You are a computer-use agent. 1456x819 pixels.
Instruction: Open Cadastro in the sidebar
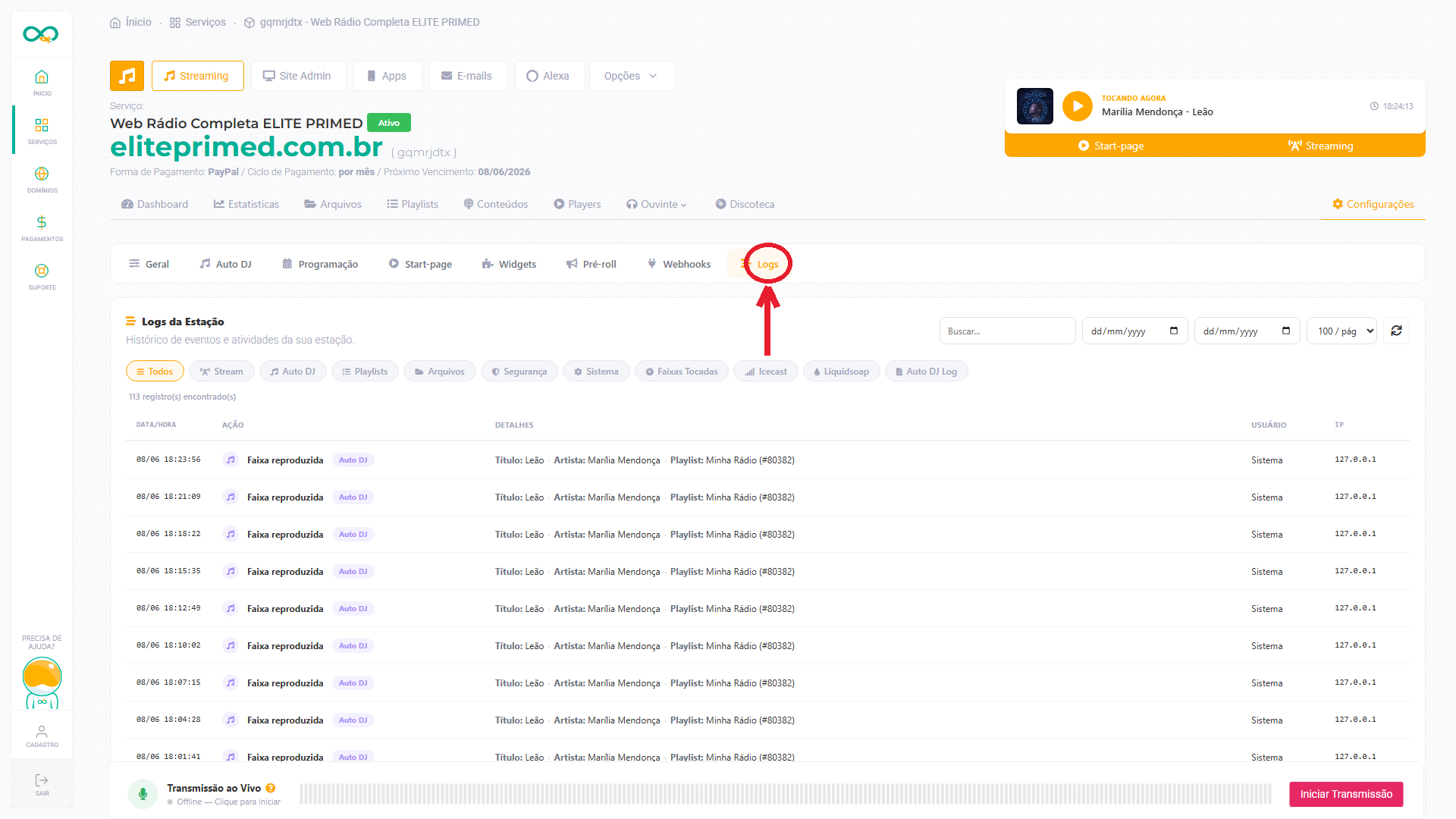pyautogui.click(x=42, y=736)
